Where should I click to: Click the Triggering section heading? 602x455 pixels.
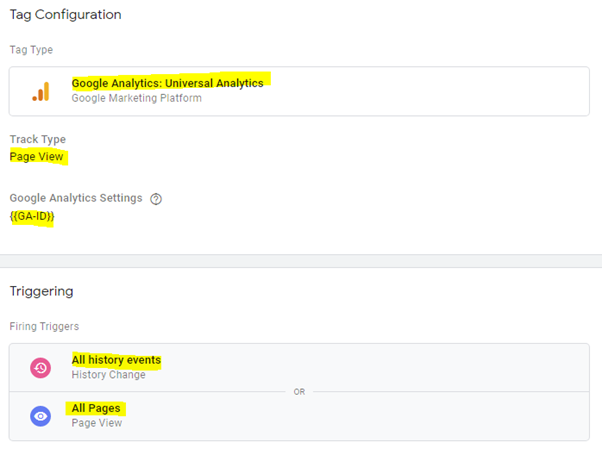click(x=41, y=291)
